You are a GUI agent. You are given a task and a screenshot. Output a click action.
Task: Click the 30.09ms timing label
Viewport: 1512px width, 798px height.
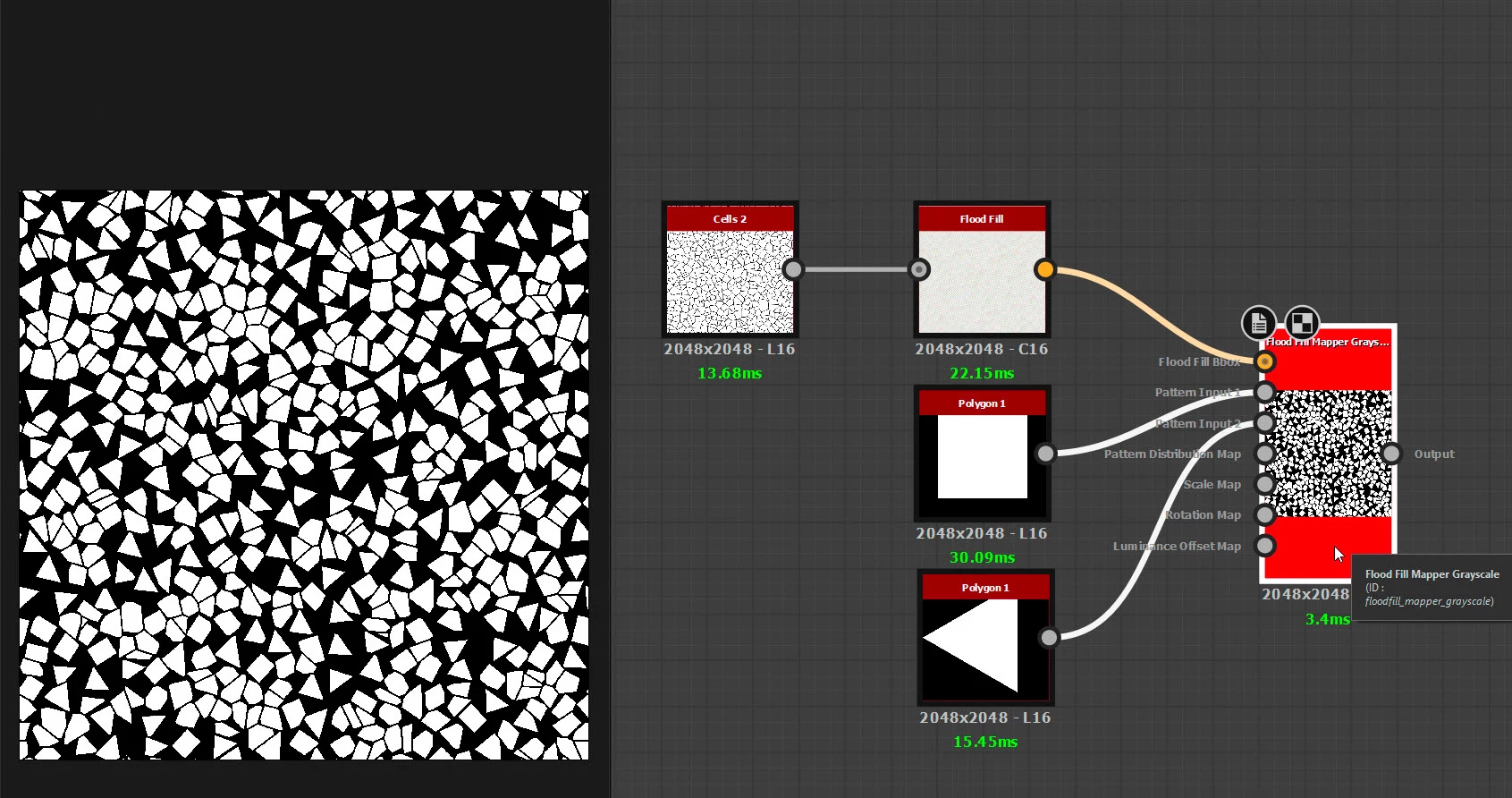982,557
